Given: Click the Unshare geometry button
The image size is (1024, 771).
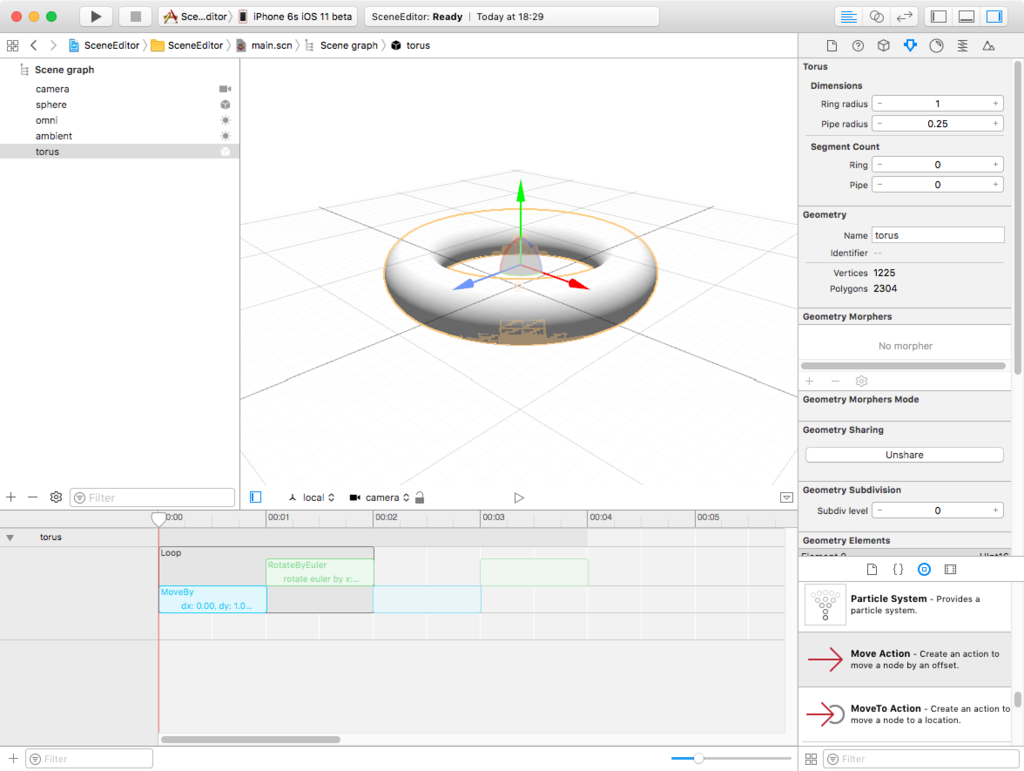Looking at the screenshot, I should 904,455.
